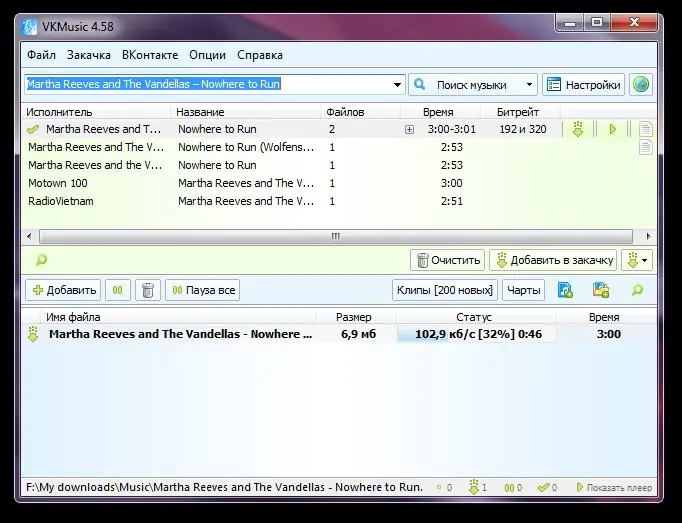The height and width of the screenshot is (523, 682).
Task: Click the horizontal scrollbar thumb
Action: pyautogui.click(x=336, y=236)
